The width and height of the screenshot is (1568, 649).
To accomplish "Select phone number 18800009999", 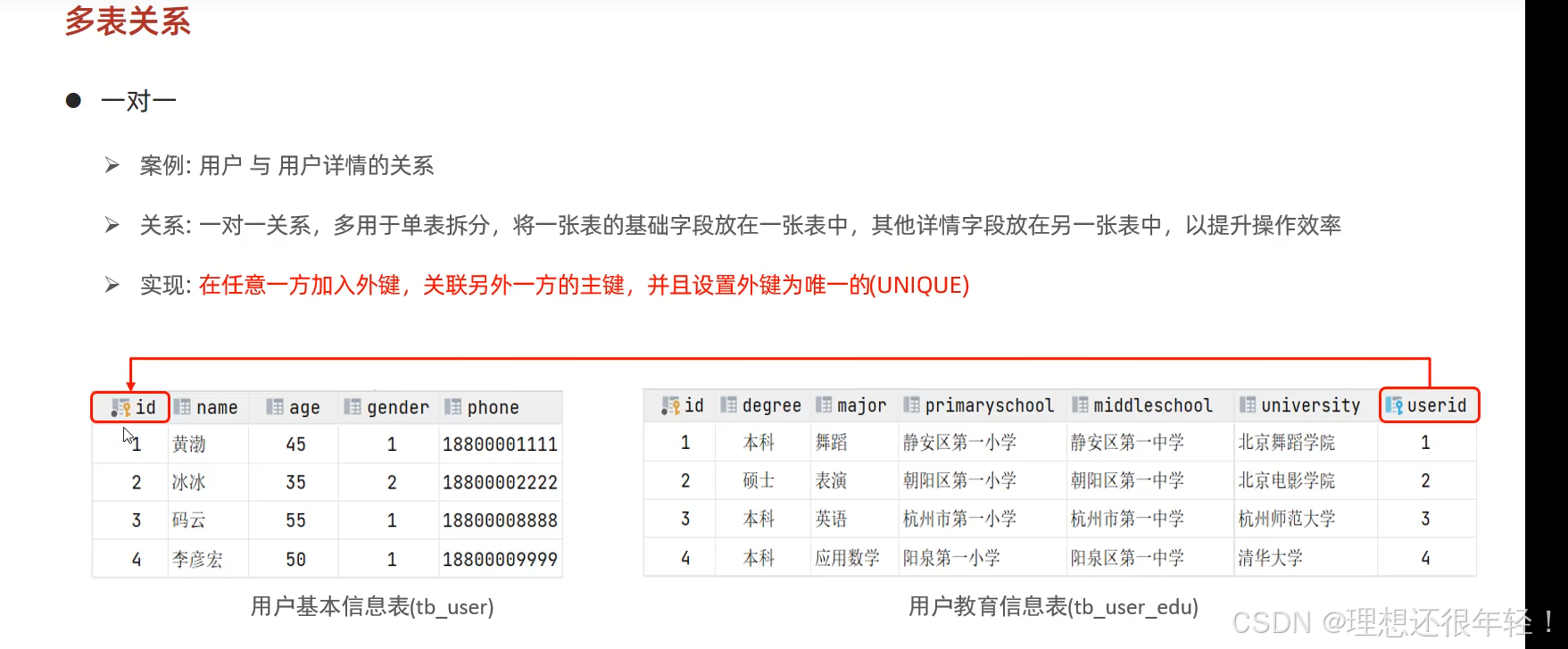I will 500,560.
